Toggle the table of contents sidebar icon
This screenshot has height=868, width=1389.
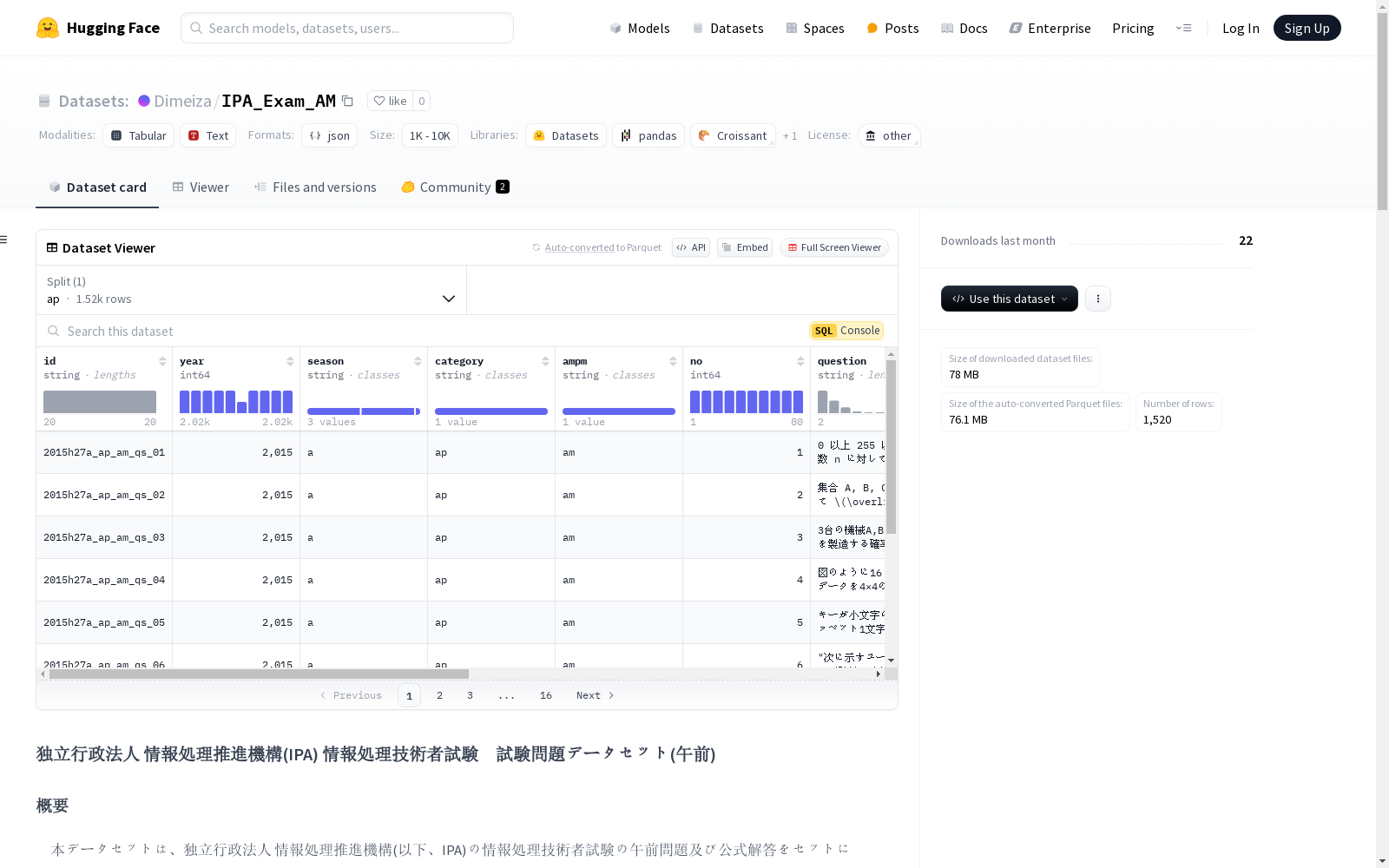(x=3, y=240)
